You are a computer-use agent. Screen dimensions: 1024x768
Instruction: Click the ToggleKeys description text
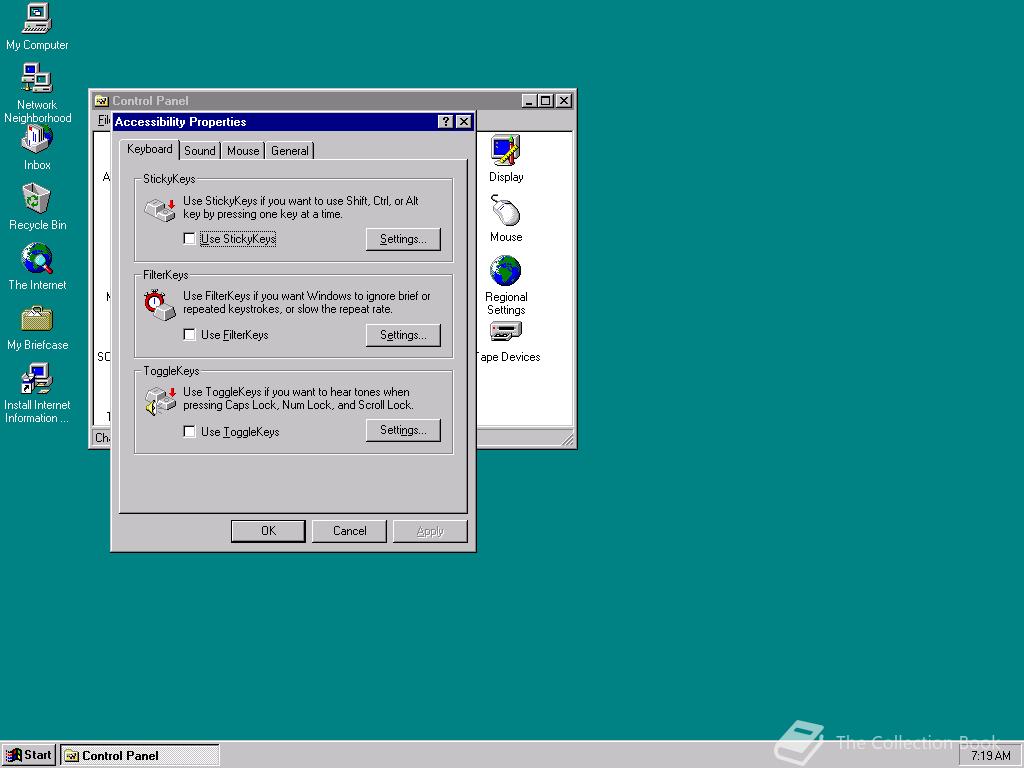[298, 398]
